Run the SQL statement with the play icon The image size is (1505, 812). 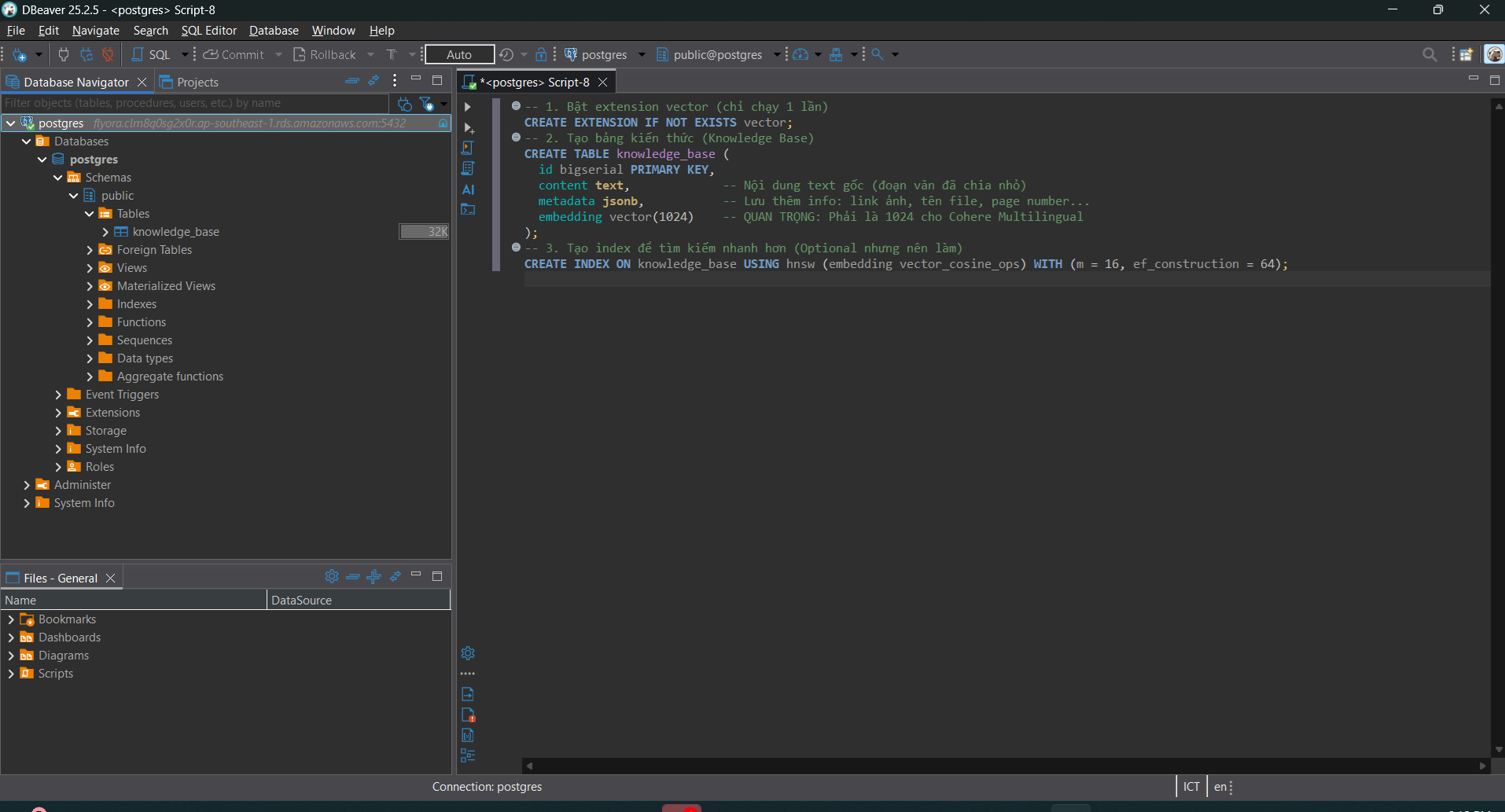(x=468, y=107)
